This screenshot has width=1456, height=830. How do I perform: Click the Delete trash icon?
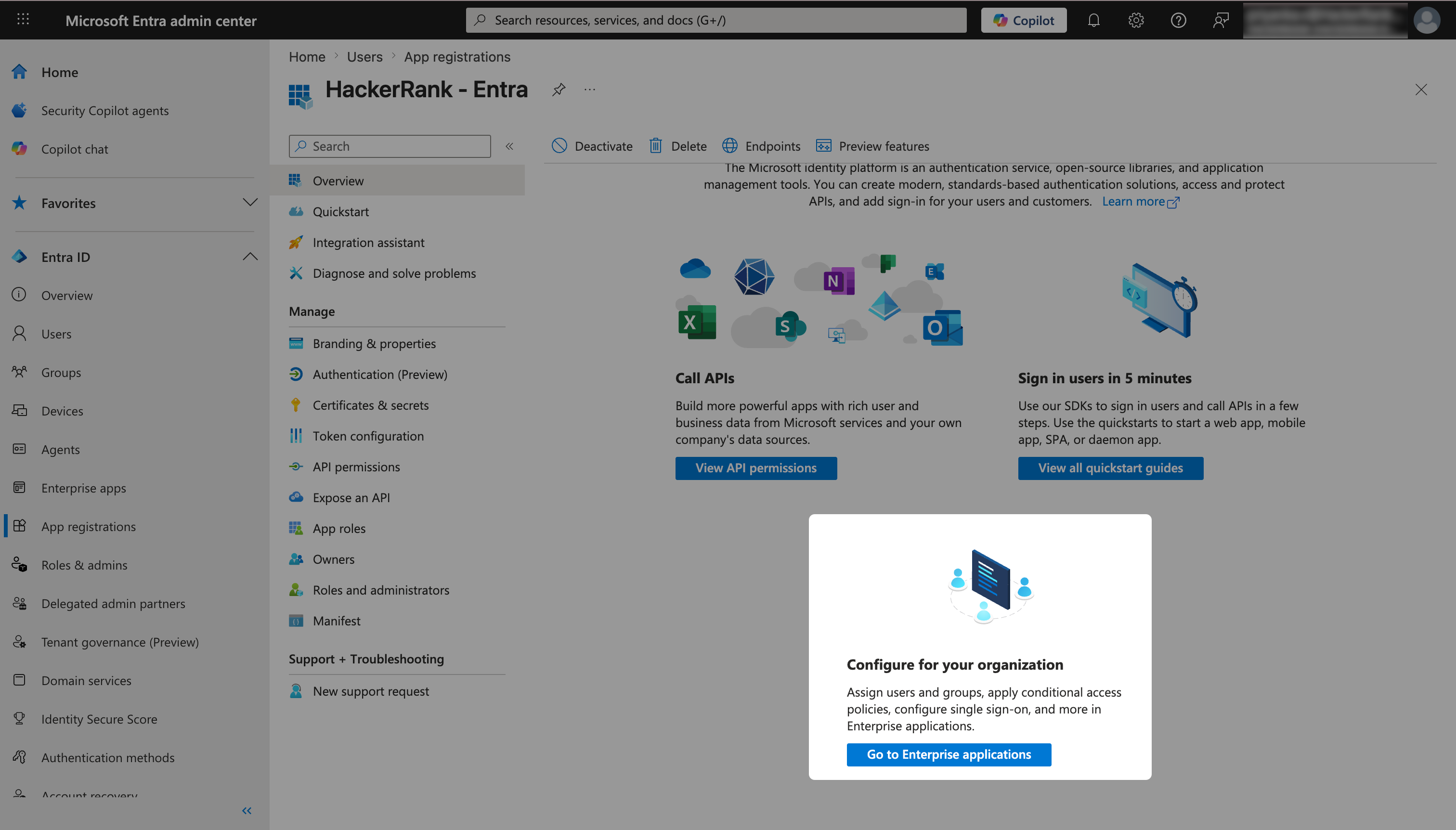tap(656, 146)
